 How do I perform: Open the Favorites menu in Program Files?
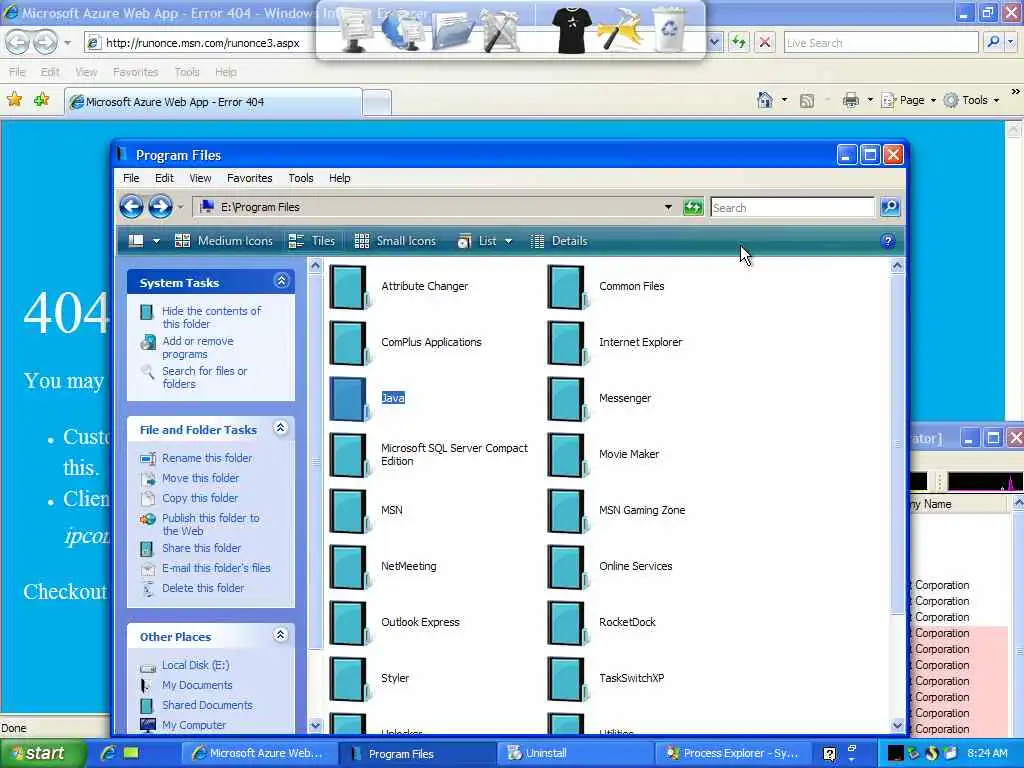(x=249, y=178)
